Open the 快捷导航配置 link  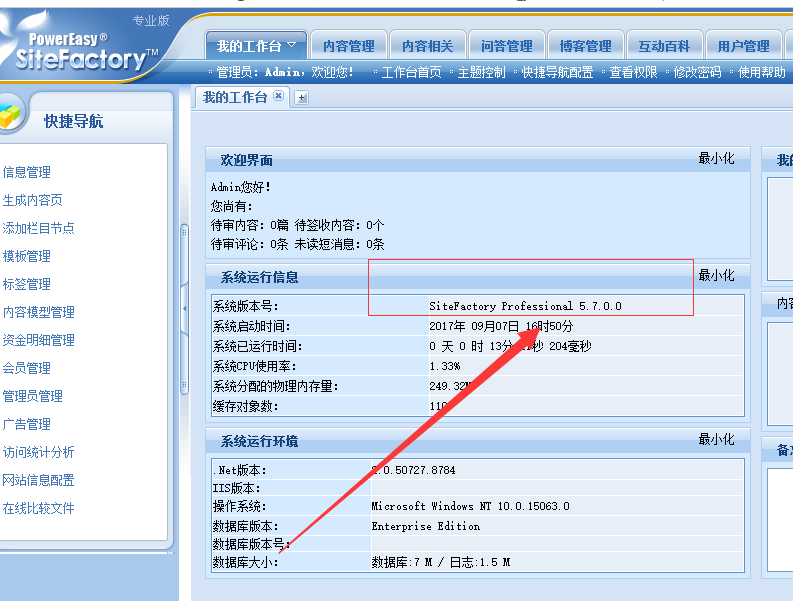[x=557, y=72]
